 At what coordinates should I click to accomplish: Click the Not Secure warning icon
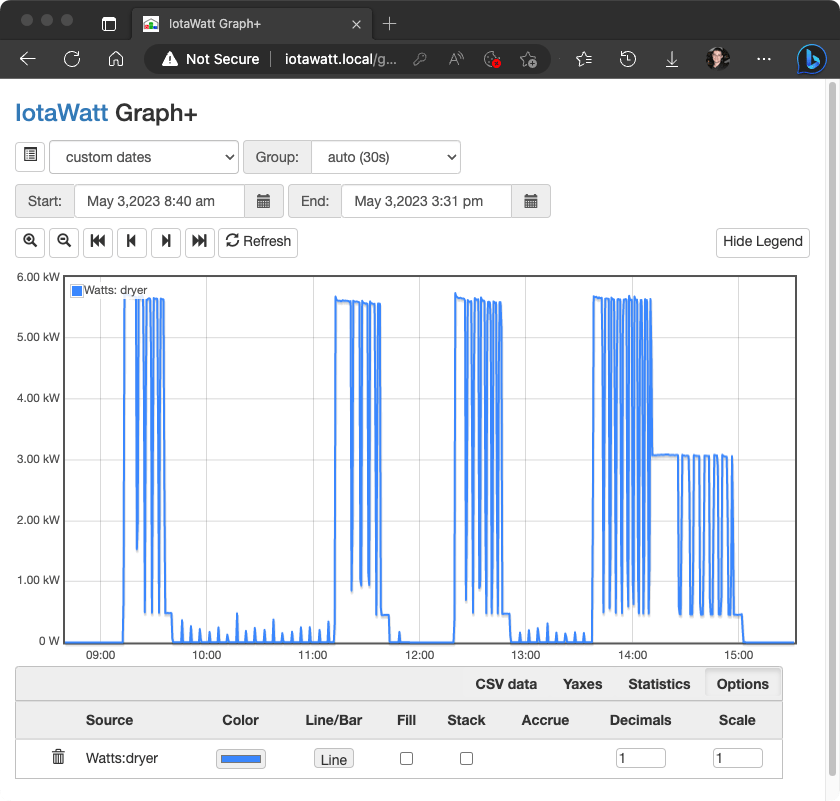click(170, 59)
